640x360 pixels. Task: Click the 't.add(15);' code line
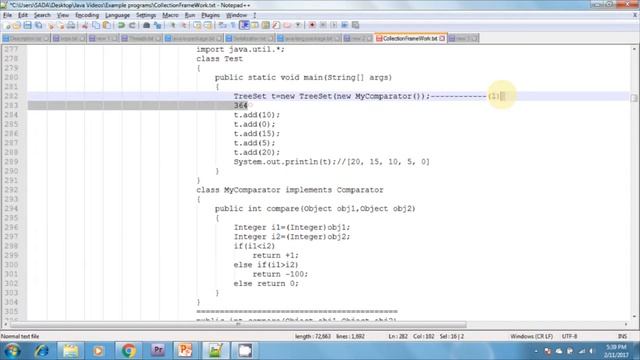[x=257, y=134]
